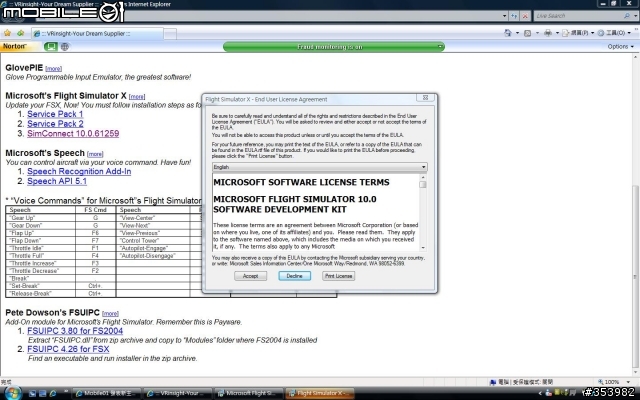The width and height of the screenshot is (640, 400).
Task: Click the Home icon in IE toolbar
Action: click(x=508, y=33)
